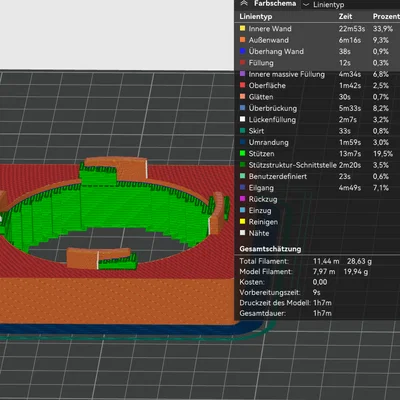Toggle Überhang Wand blue swatch
This screenshot has width=400, height=400.
coord(242,51)
